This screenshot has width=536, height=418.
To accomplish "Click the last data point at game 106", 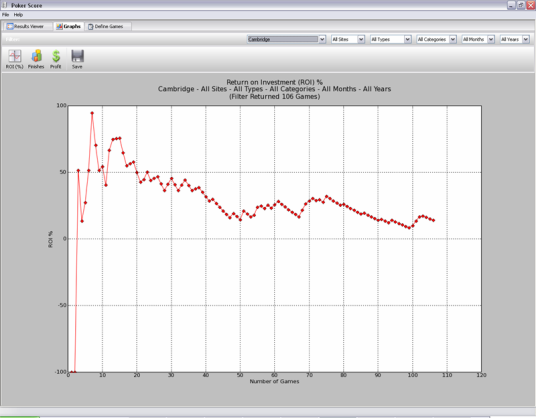I will click(433, 220).
